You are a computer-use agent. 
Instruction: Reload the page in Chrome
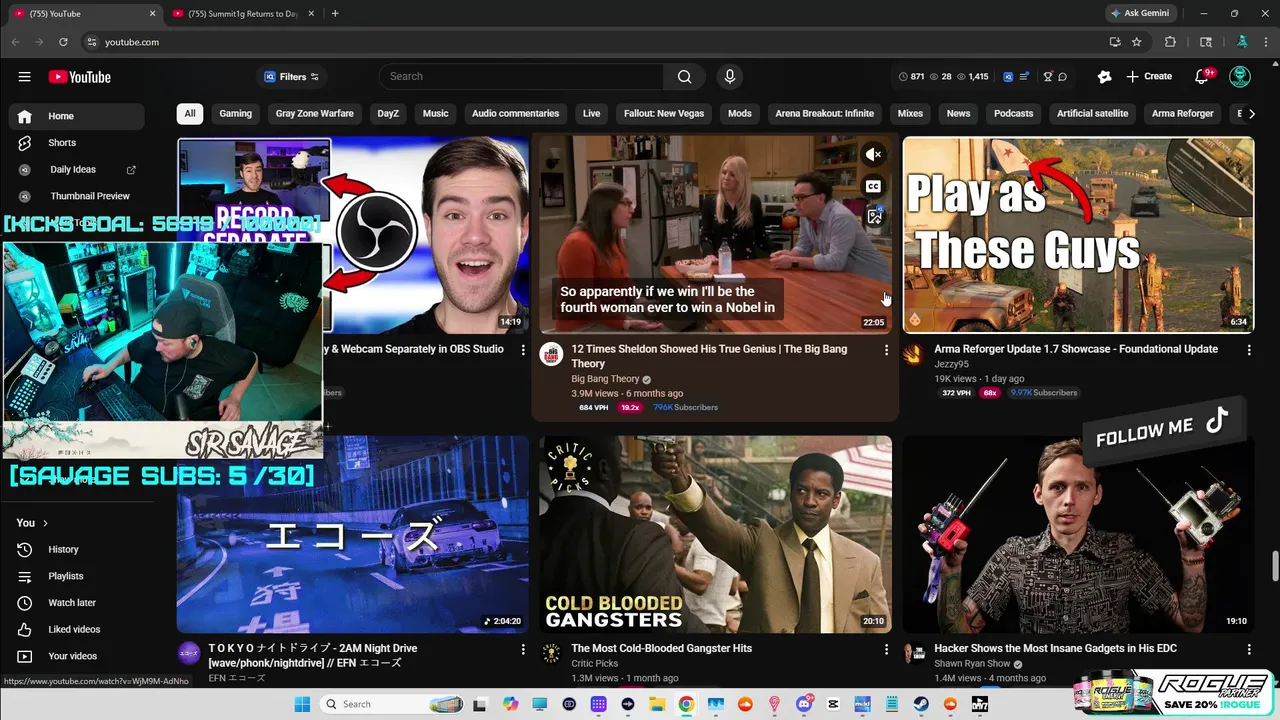tap(63, 42)
